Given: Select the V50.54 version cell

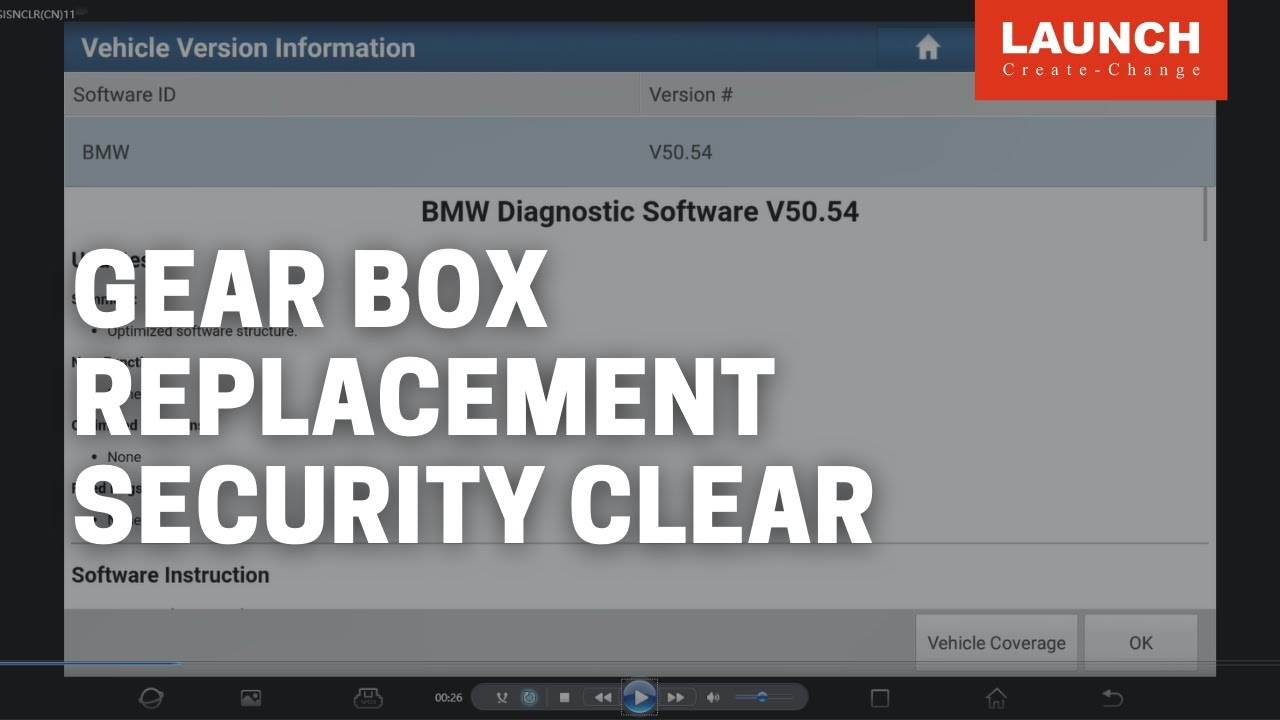Looking at the screenshot, I should [x=927, y=153].
